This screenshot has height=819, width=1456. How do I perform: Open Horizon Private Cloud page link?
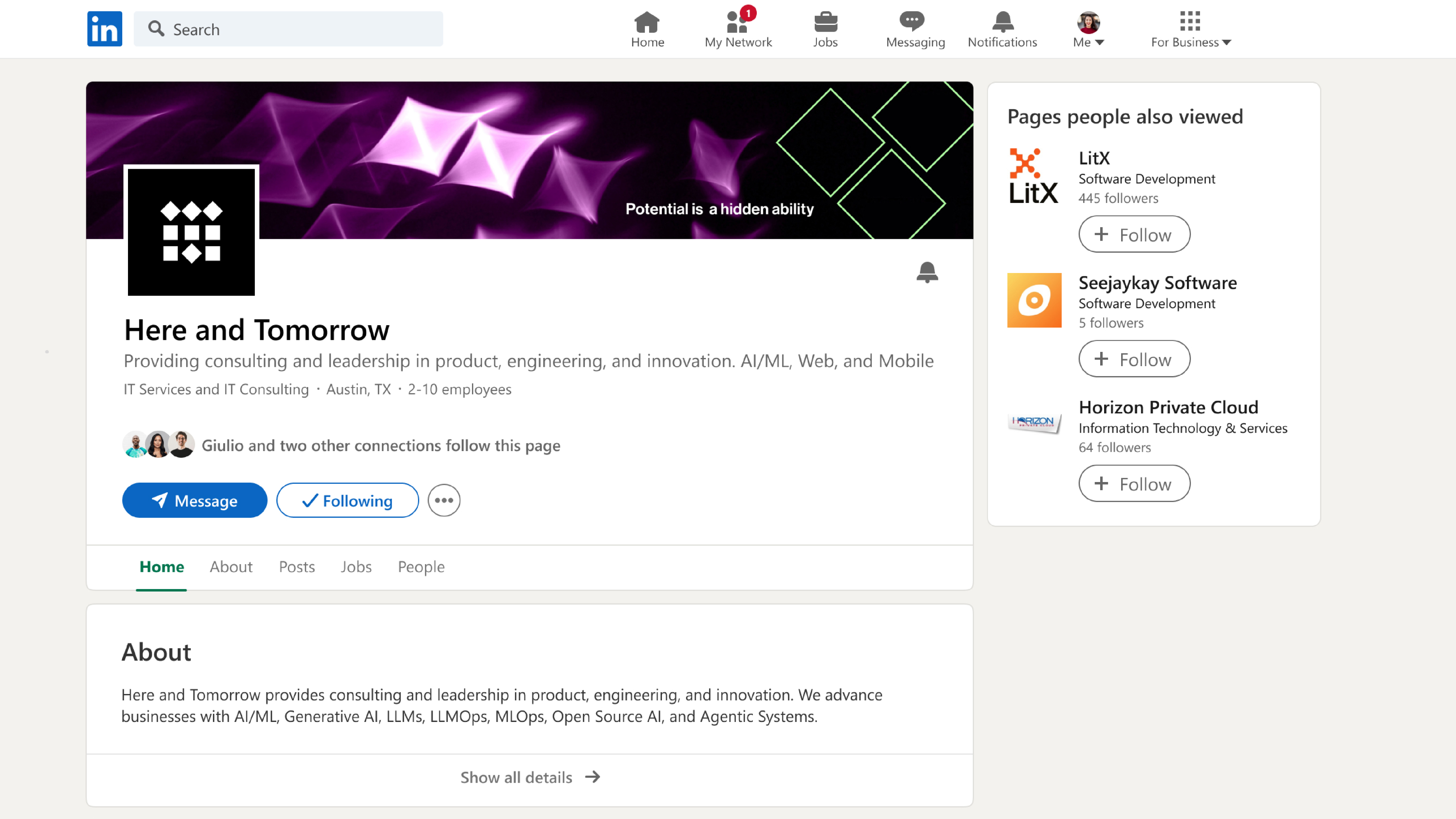1168,407
